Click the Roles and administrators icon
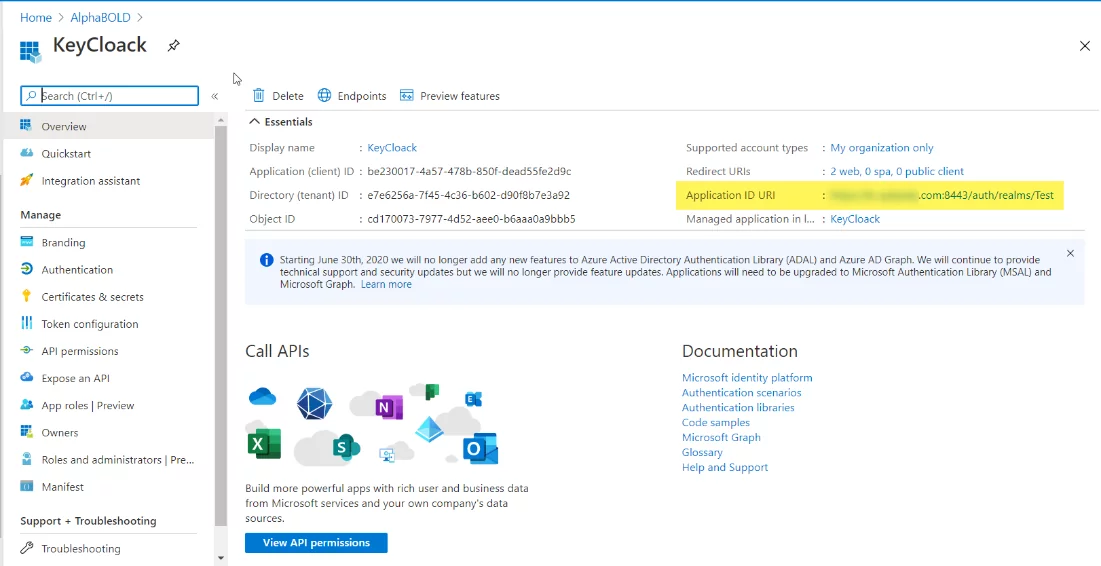This screenshot has width=1101, height=566. (x=27, y=459)
